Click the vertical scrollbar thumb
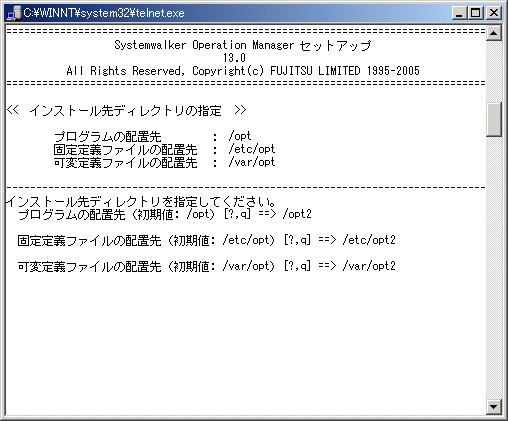 tap(494, 119)
